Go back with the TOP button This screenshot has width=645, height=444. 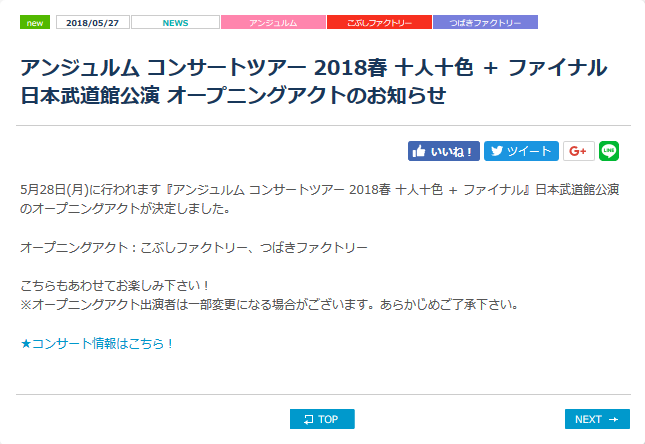[x=322, y=419]
